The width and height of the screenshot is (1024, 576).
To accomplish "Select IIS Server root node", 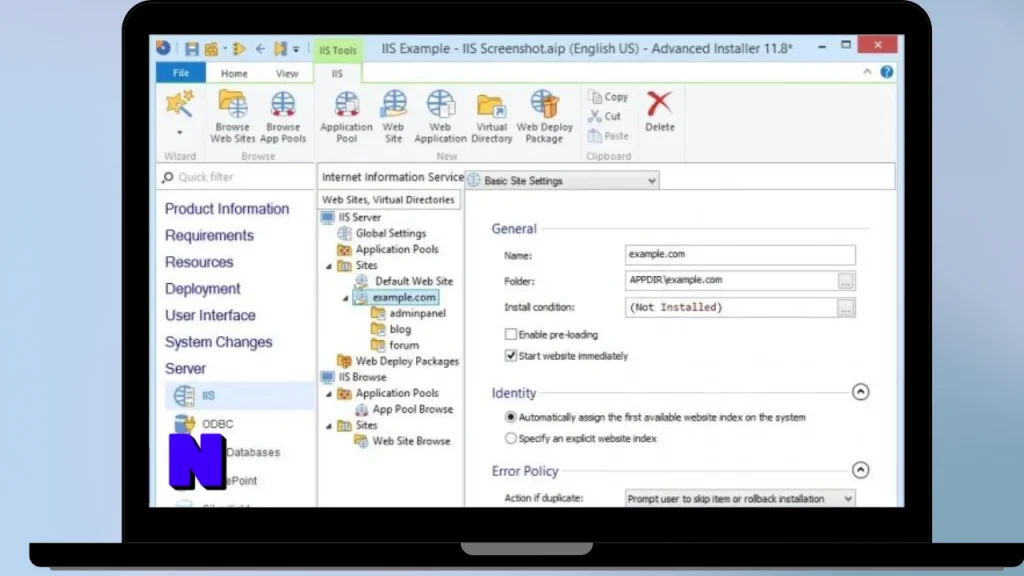I will click(x=359, y=217).
